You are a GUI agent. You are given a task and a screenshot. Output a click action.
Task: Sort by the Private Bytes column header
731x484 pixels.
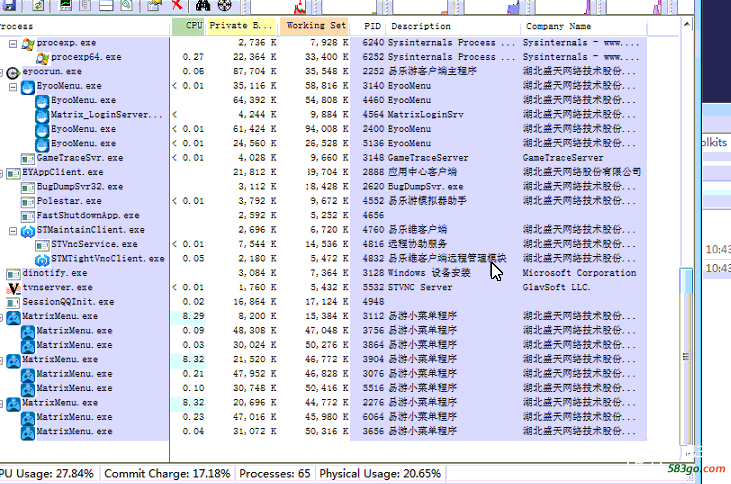(240, 26)
